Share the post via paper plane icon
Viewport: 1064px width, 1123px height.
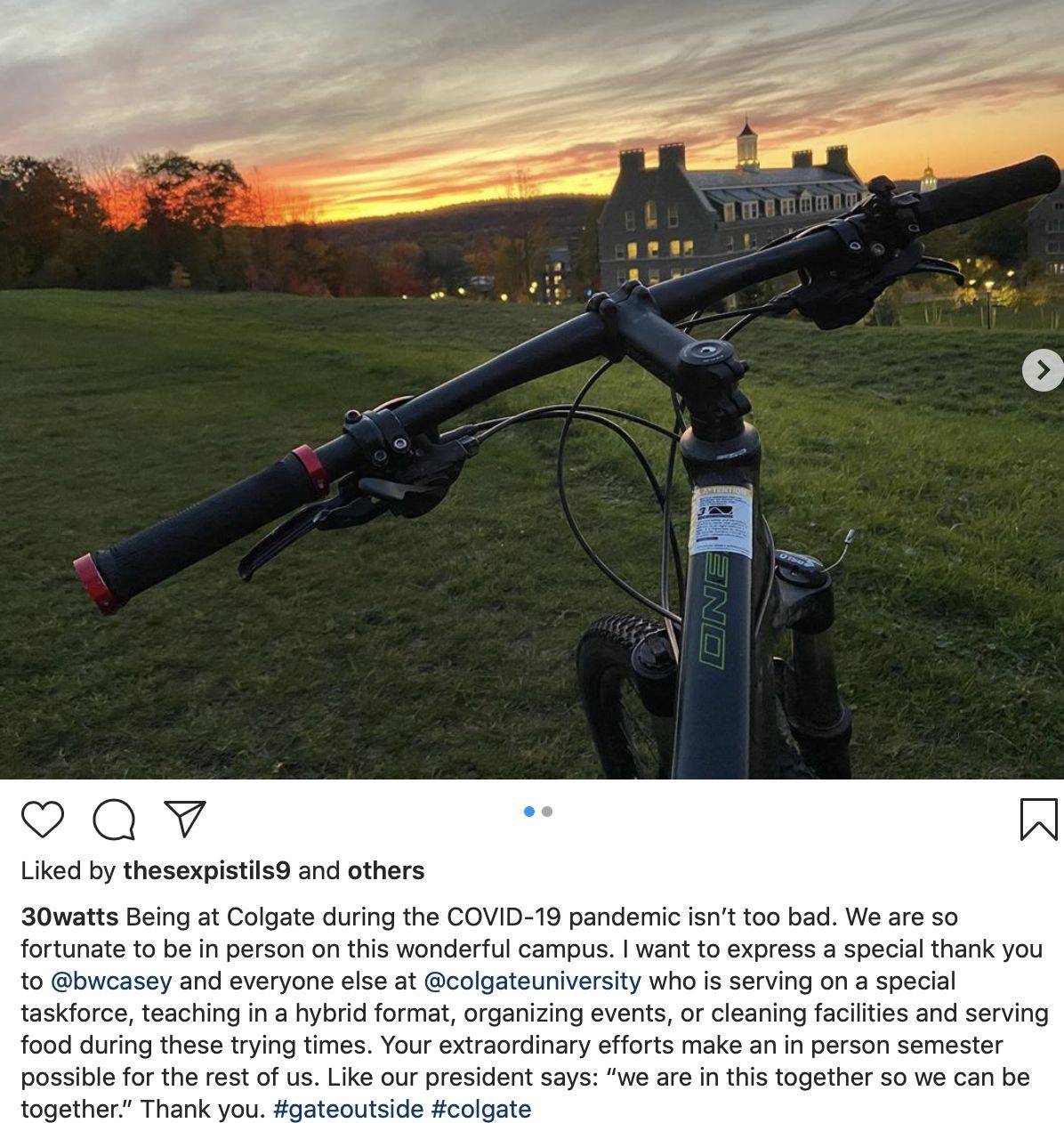186,819
